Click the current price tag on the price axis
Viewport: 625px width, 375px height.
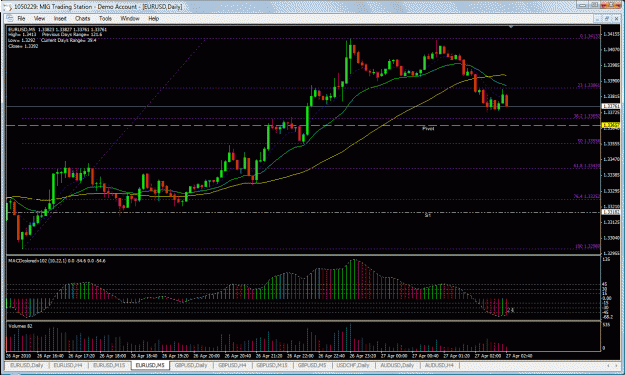[610, 106]
